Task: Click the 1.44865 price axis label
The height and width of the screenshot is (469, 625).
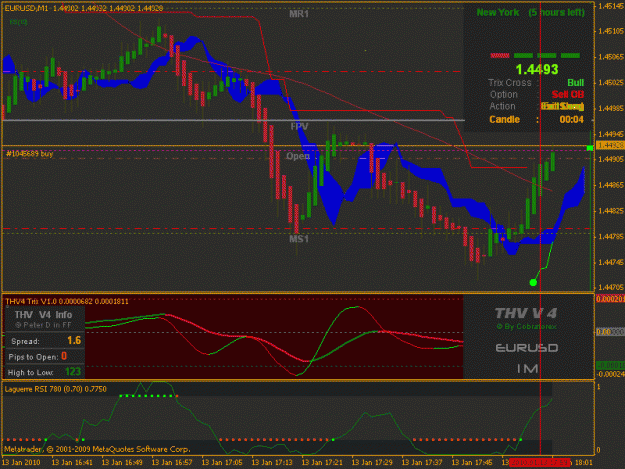Action: click(611, 185)
